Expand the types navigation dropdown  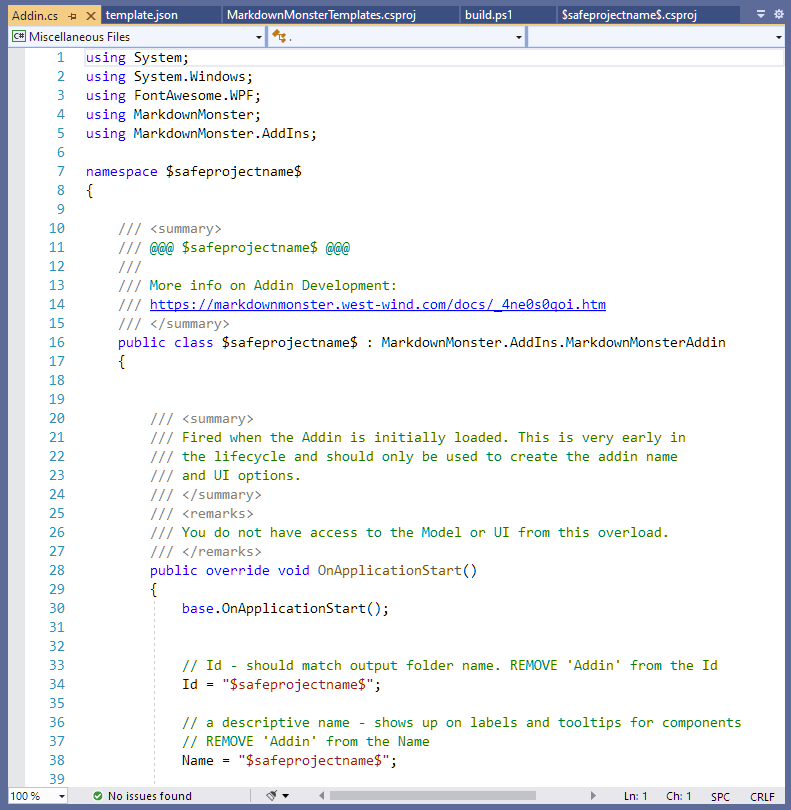[x=519, y=37]
